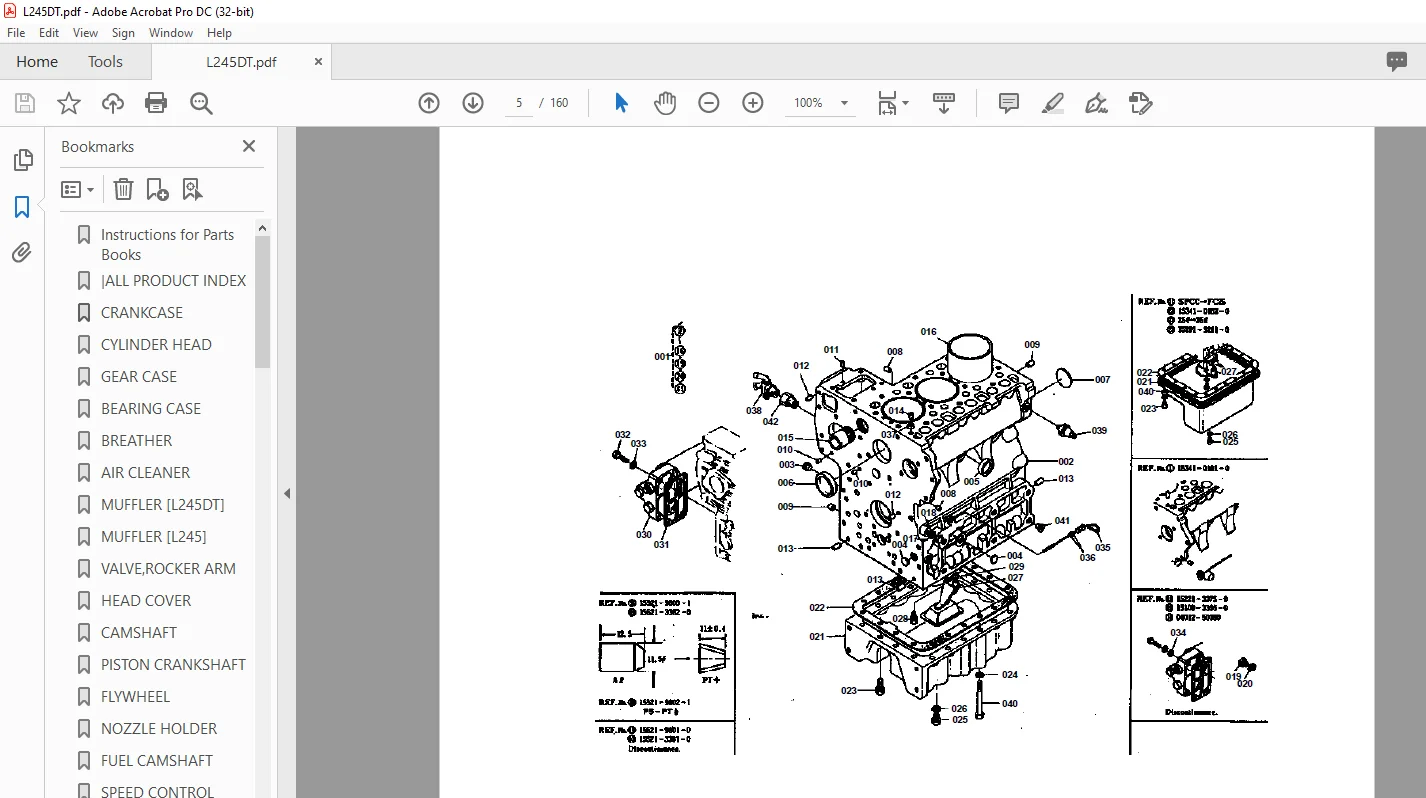Find the current bookmark icon

click(x=192, y=189)
